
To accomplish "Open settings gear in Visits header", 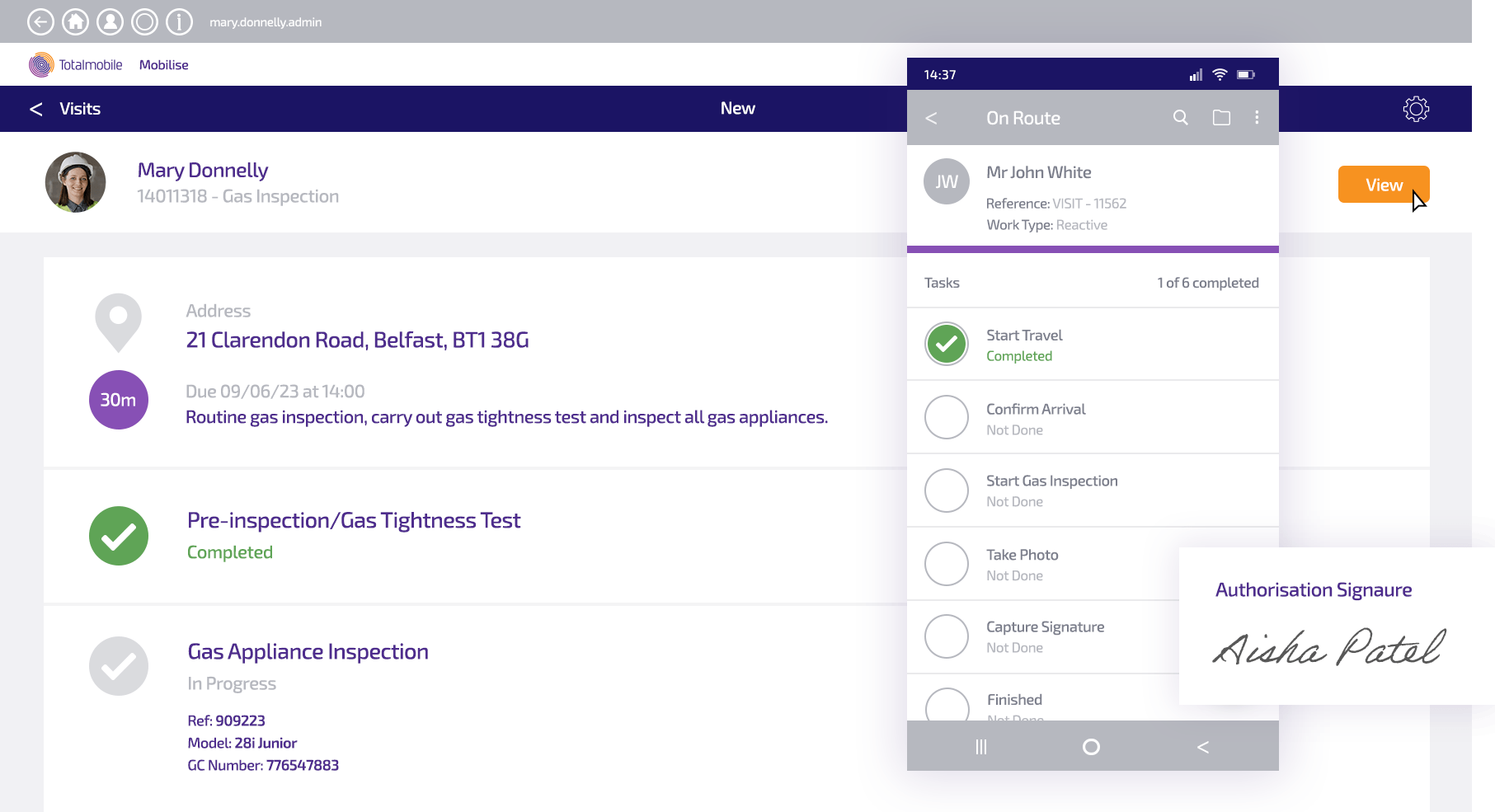I will tap(1416, 109).
